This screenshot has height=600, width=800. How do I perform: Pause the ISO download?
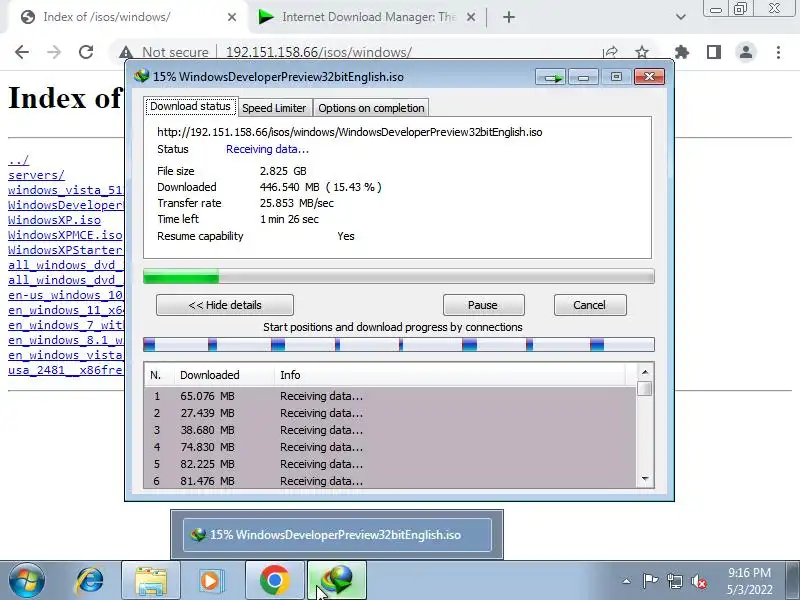(x=483, y=305)
